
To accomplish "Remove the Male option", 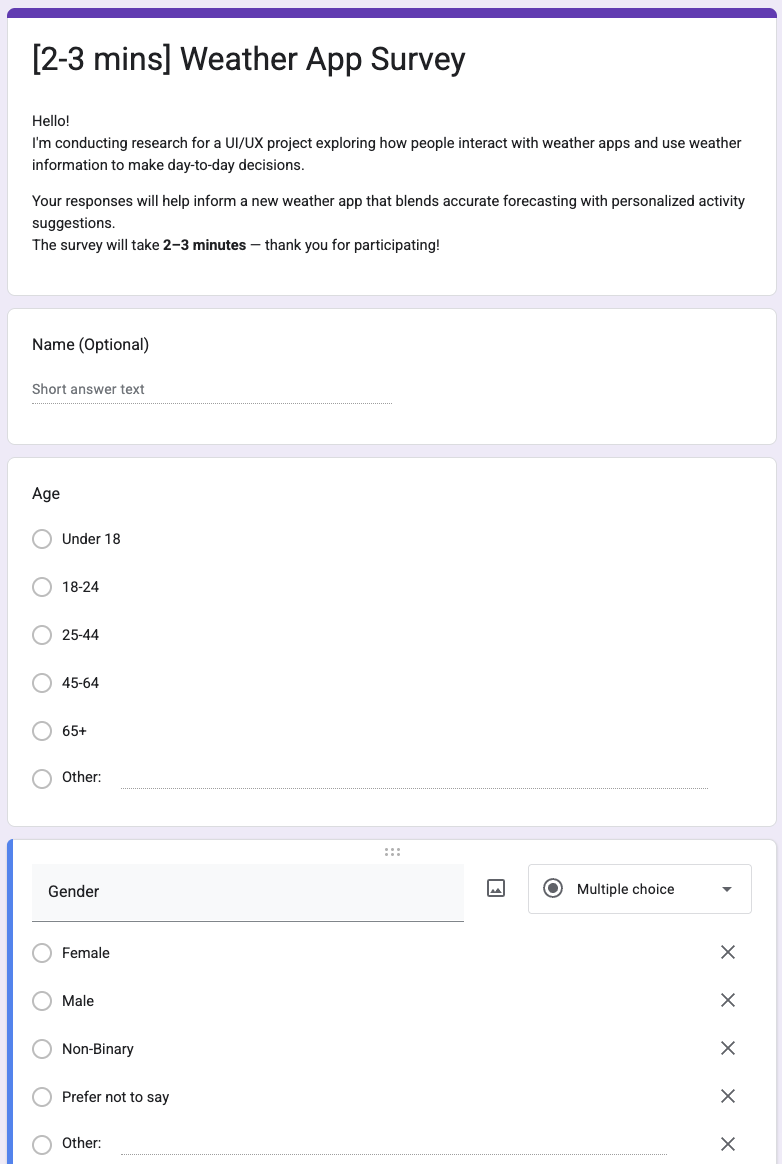I will (728, 1000).
